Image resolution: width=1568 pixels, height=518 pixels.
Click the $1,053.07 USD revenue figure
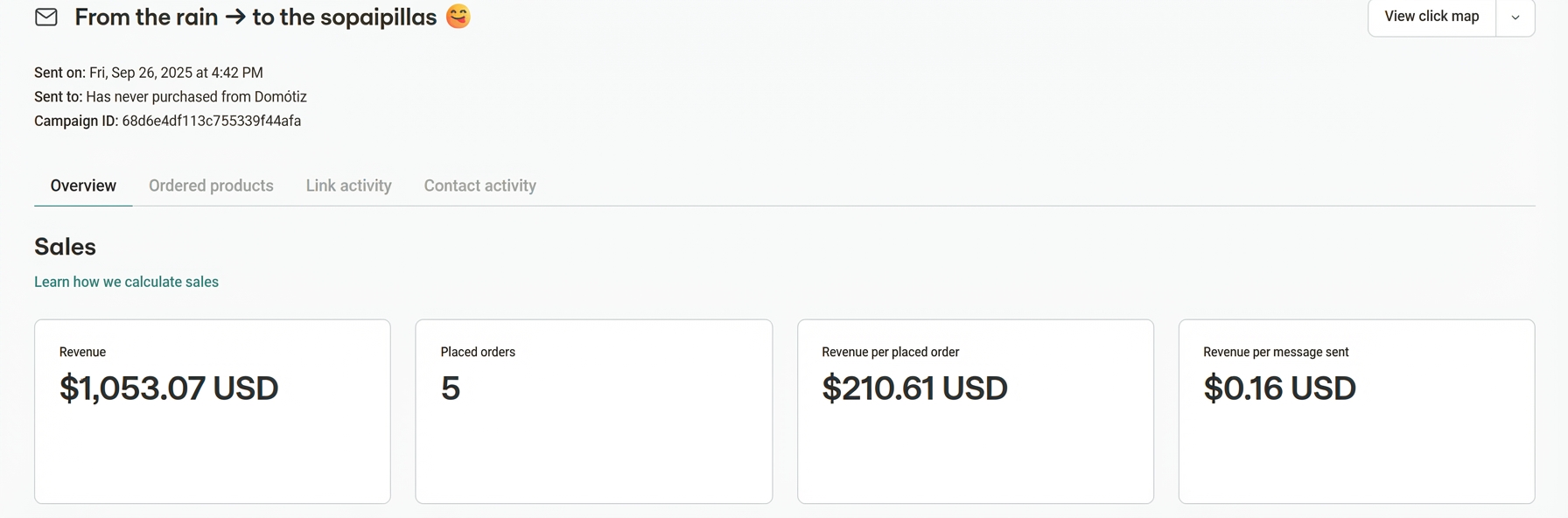click(169, 388)
